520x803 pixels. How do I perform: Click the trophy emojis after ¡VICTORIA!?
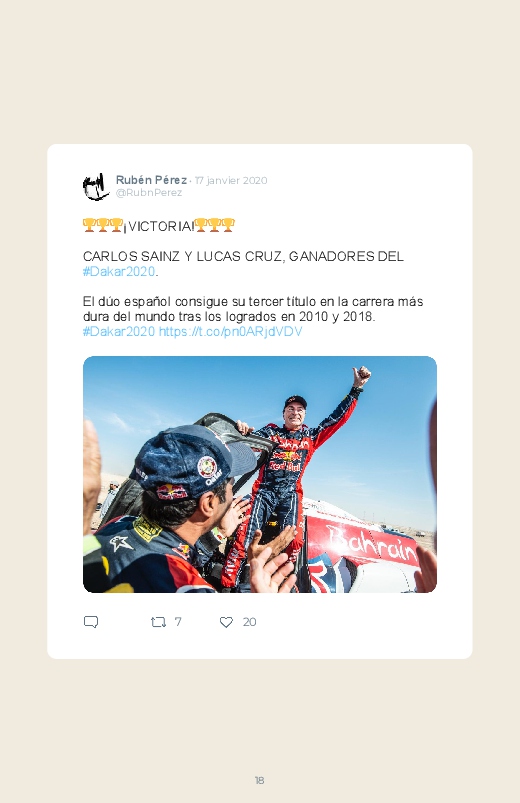tap(215, 225)
